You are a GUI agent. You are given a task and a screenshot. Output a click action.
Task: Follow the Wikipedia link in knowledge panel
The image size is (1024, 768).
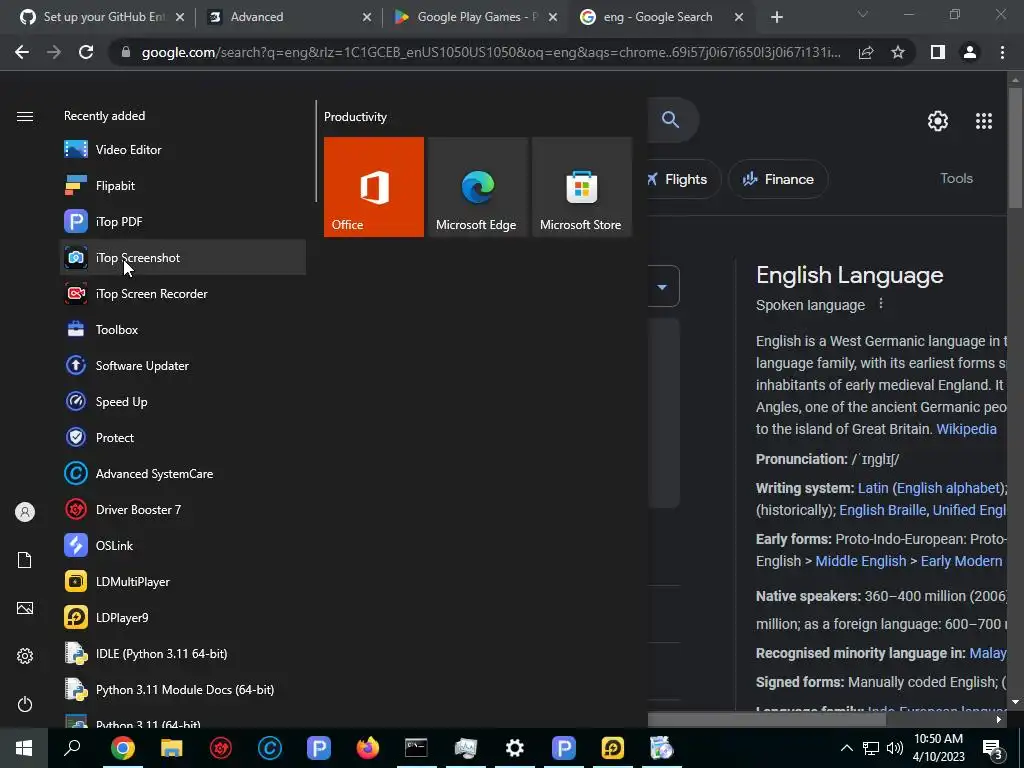coord(966,429)
